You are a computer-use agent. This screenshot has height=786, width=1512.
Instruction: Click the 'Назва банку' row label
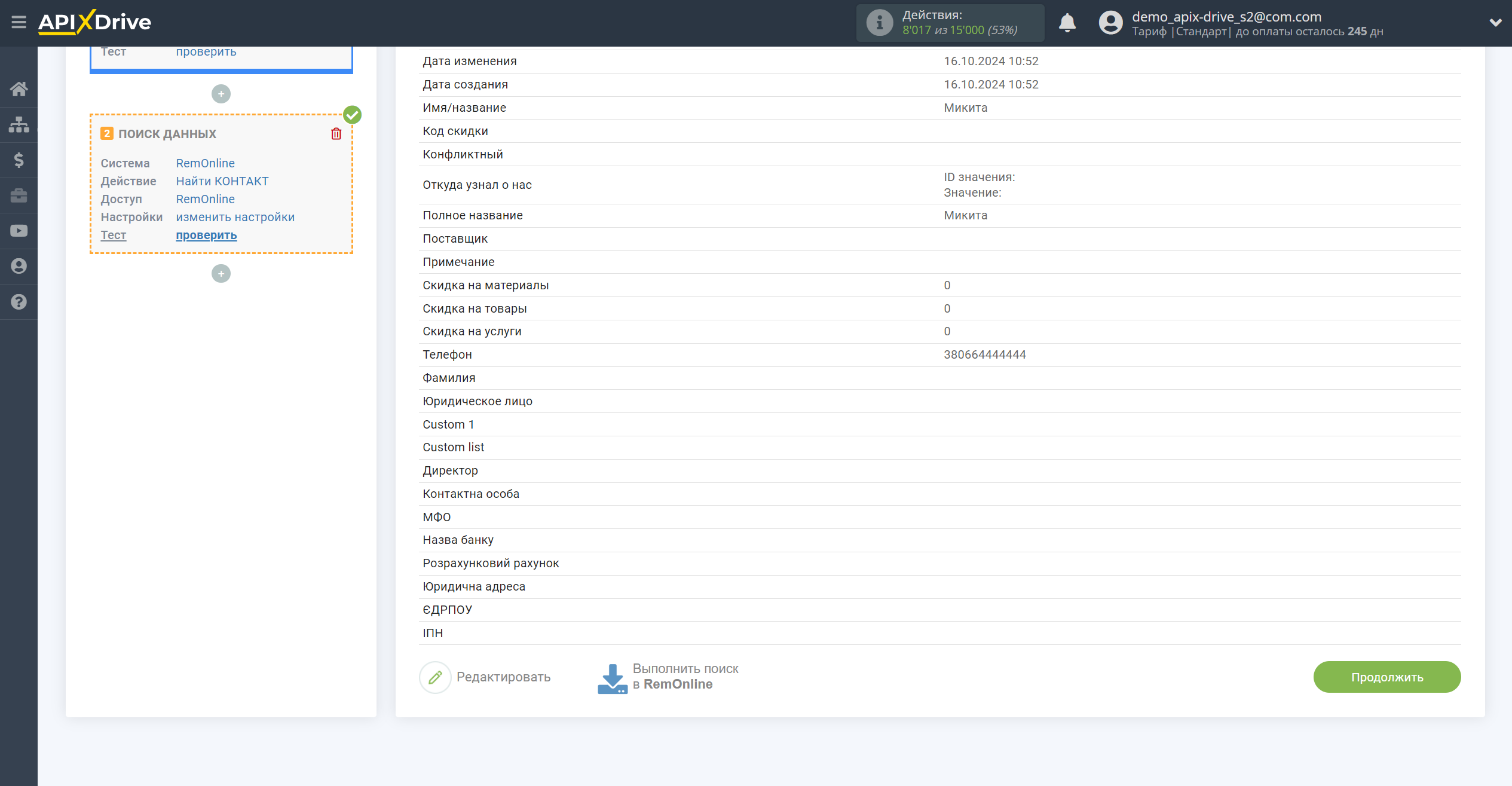pyautogui.click(x=458, y=540)
